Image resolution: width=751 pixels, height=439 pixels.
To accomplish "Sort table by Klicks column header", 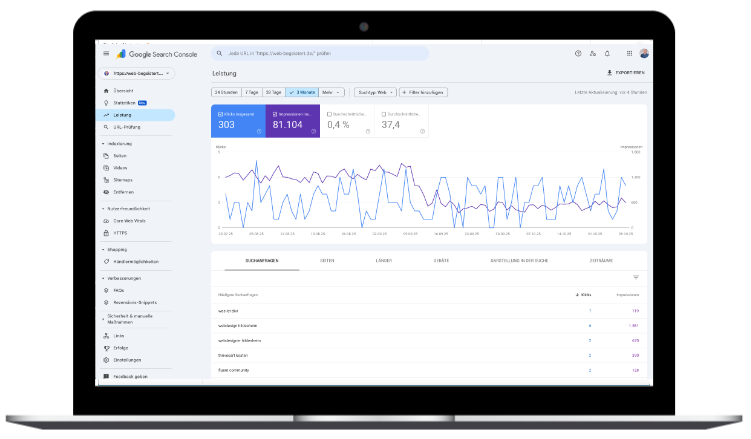I will click(584, 296).
